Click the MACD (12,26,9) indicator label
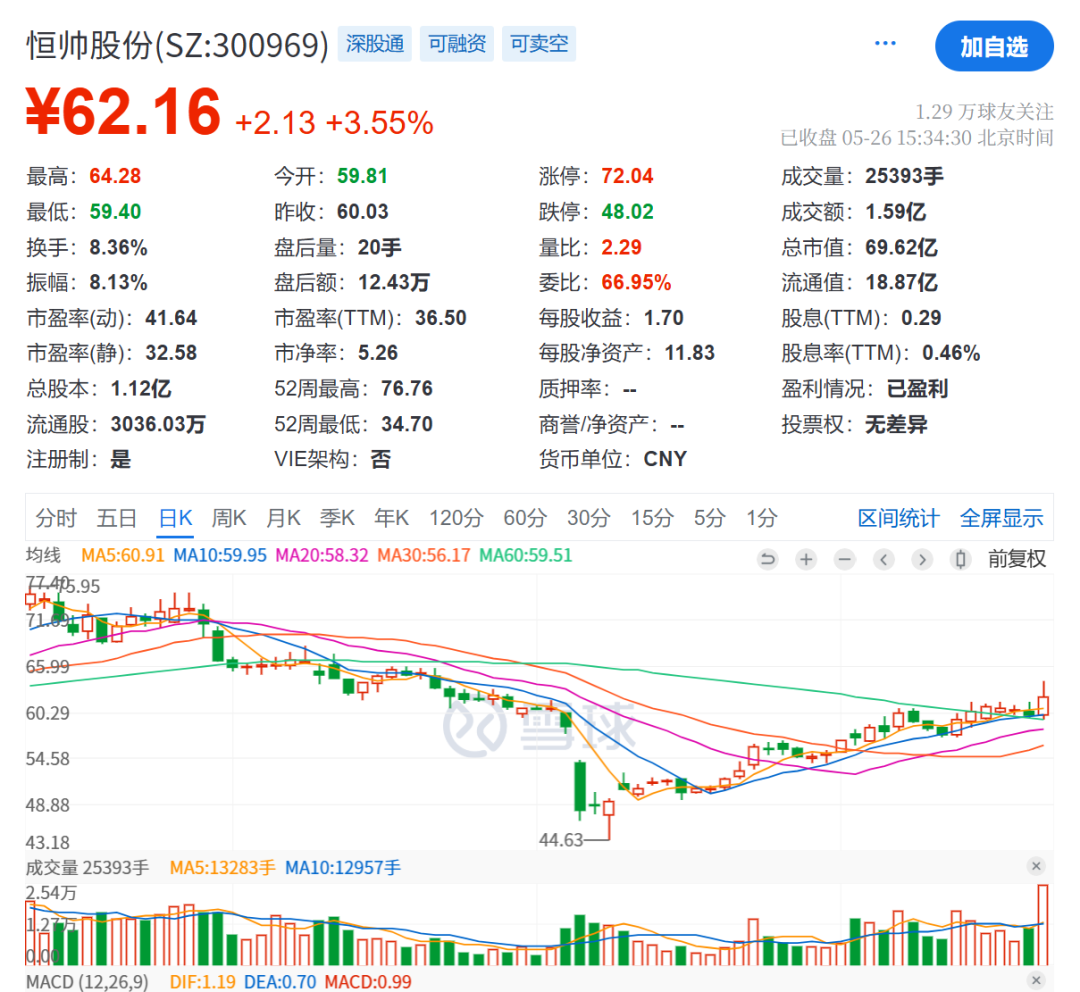The width and height of the screenshot is (1080, 992). pyautogui.click(x=87, y=982)
